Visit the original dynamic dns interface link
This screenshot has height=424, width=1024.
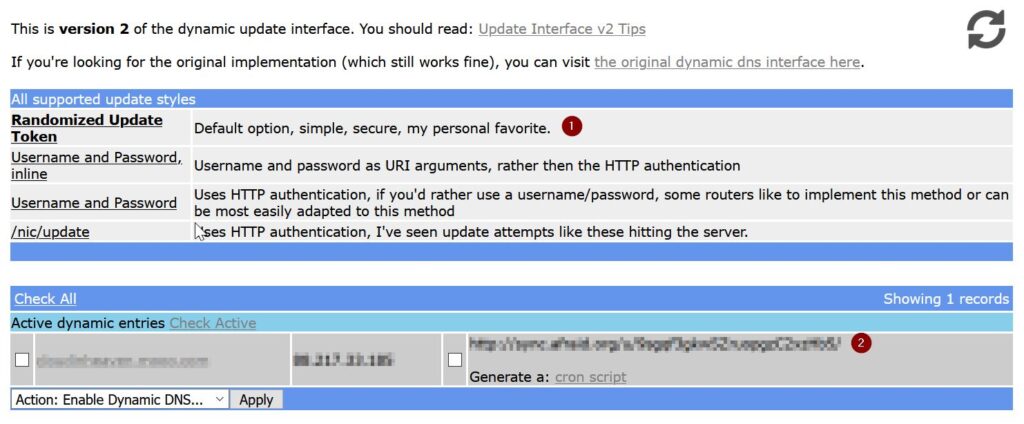click(x=727, y=62)
